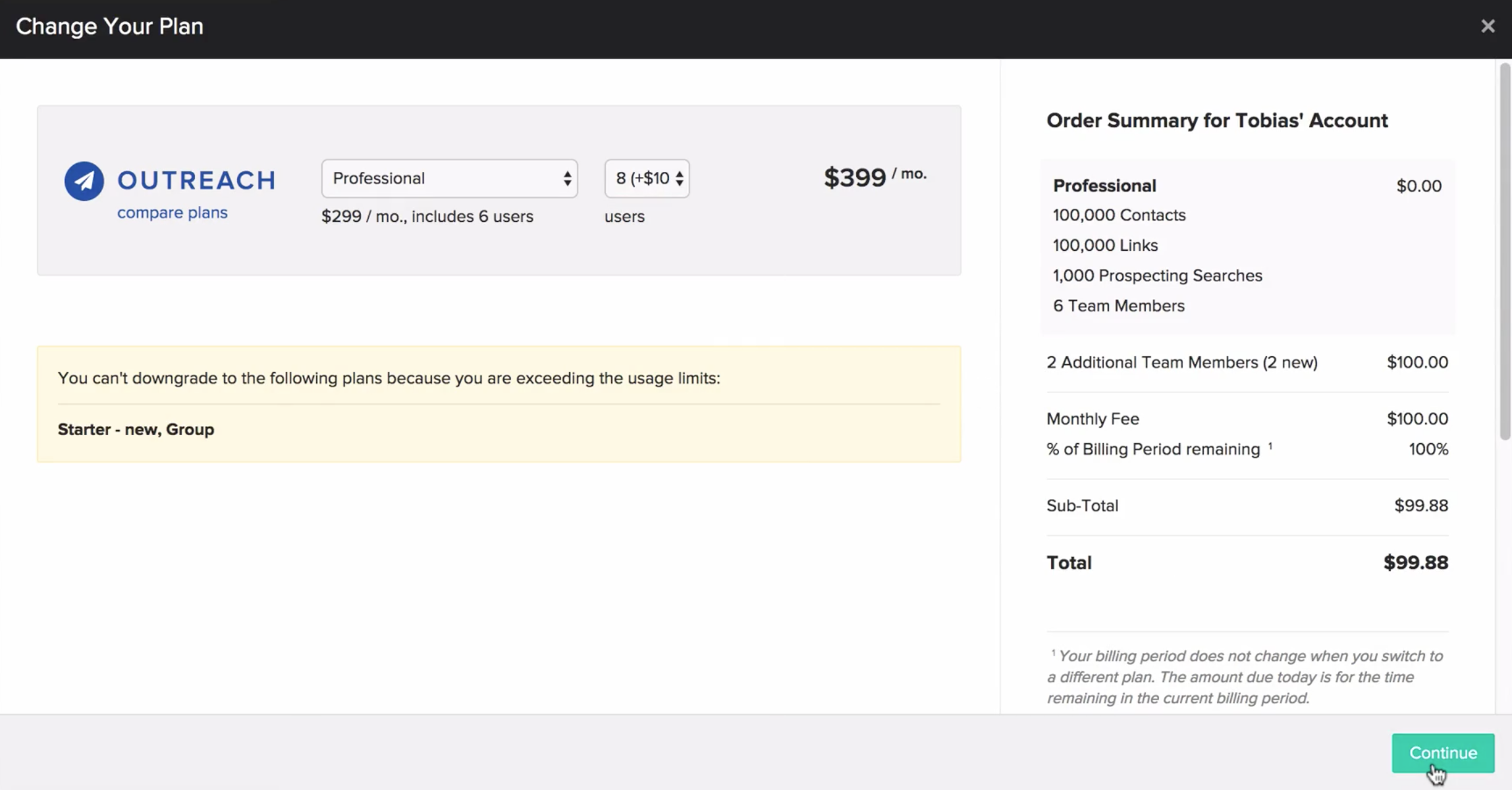
Task: Click the bold Total $99.88 amount
Action: 1416,563
